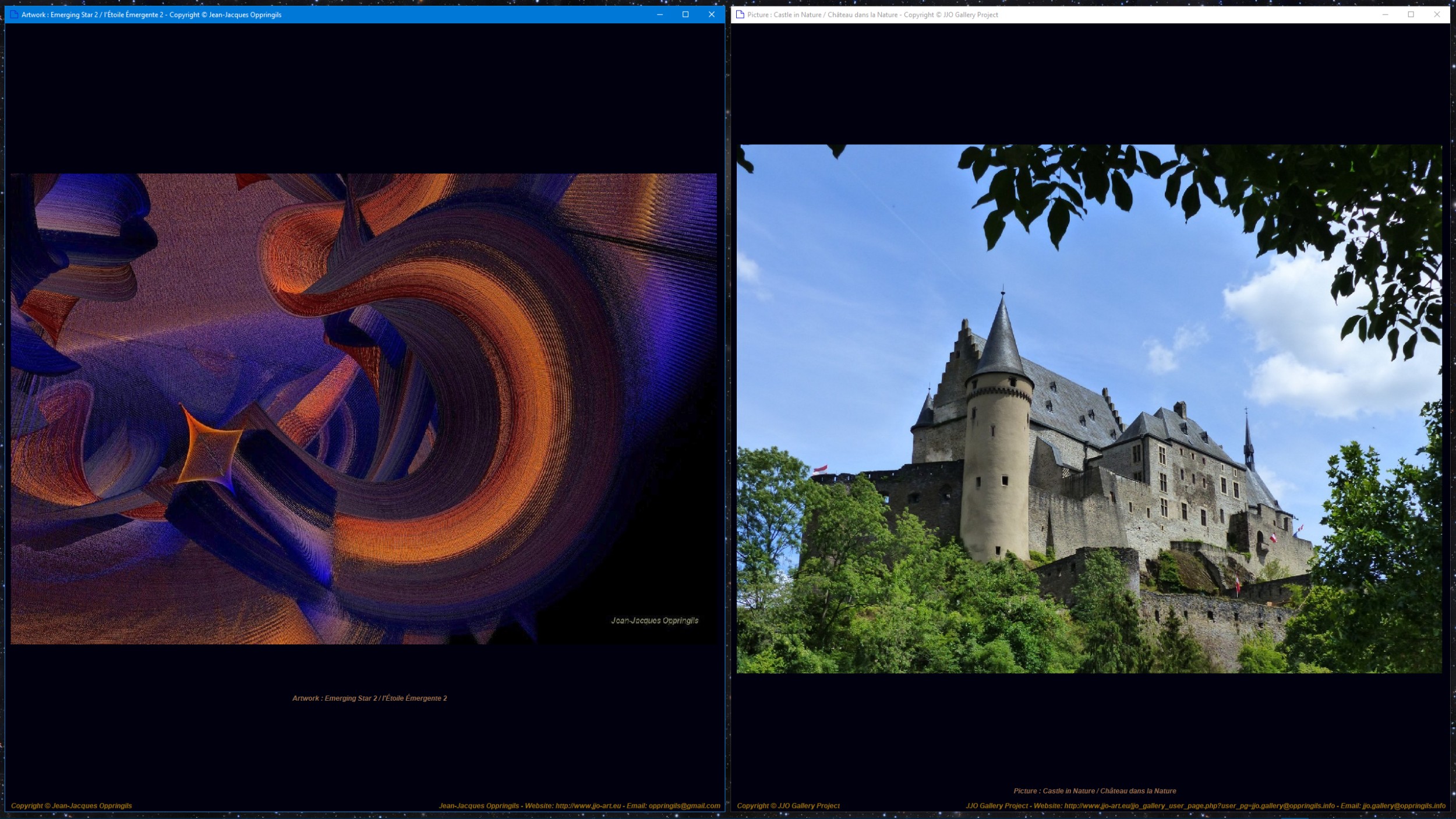Click the 'Artwork : Emerging Star 2' caption text

[369, 698]
